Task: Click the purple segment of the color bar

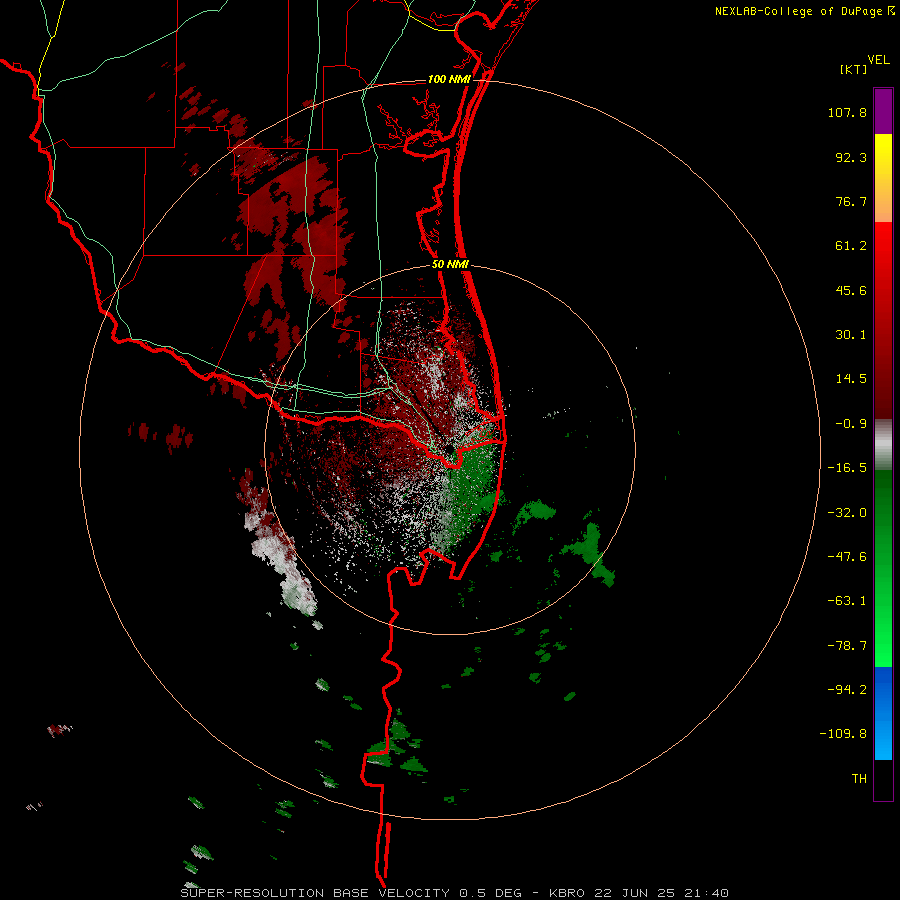Action: tap(883, 111)
